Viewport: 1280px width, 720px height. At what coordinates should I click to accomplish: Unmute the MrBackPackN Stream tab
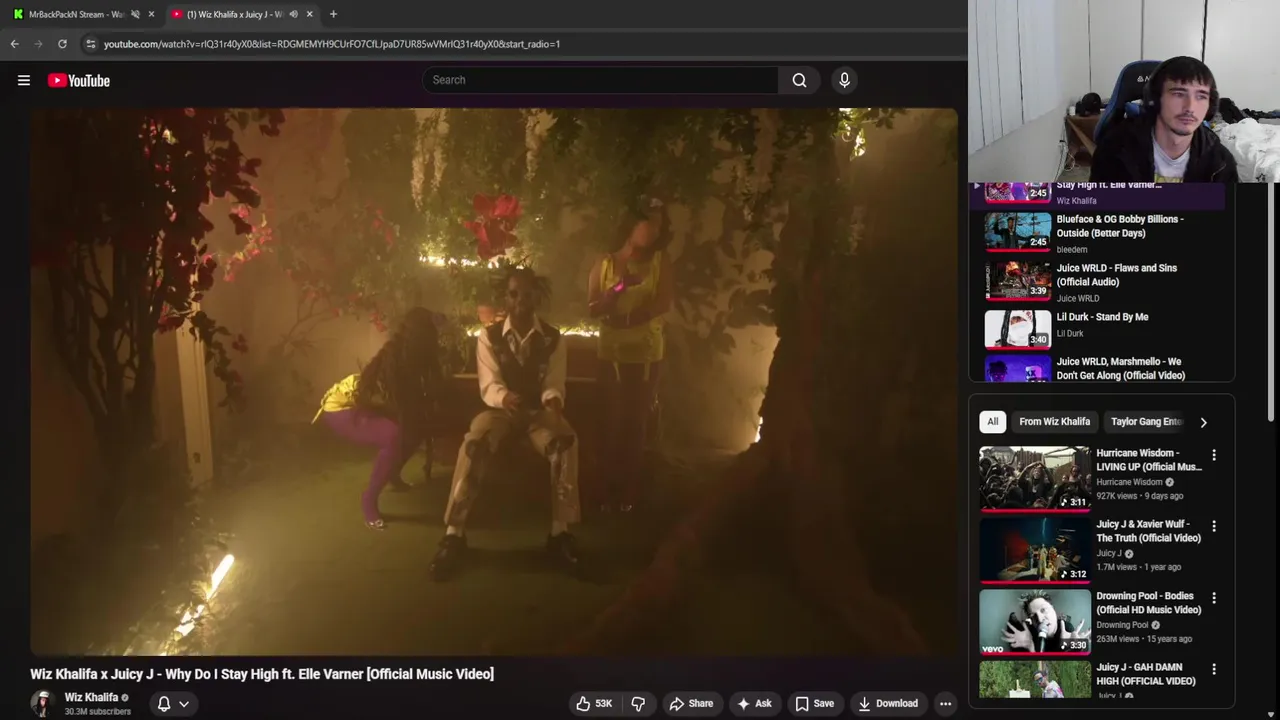[135, 14]
